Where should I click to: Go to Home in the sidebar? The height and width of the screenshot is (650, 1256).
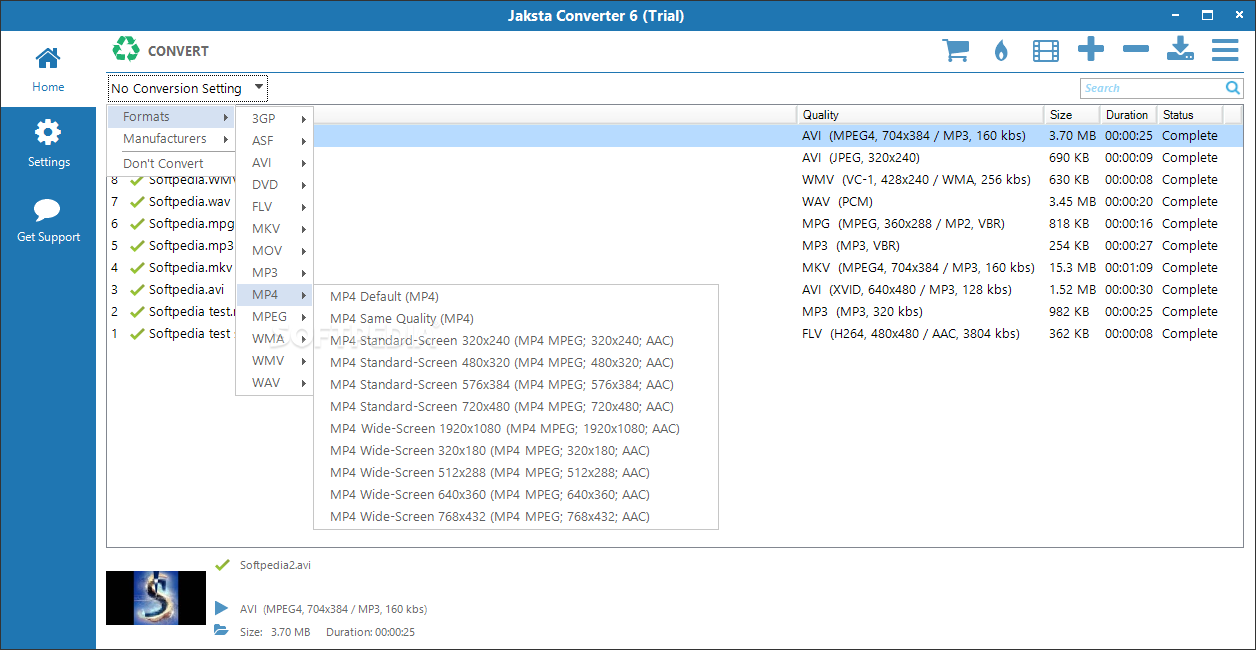coord(48,69)
